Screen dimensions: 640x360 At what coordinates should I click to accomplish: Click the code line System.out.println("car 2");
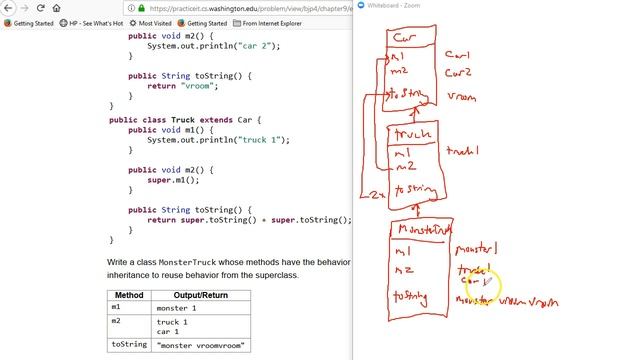213,46
